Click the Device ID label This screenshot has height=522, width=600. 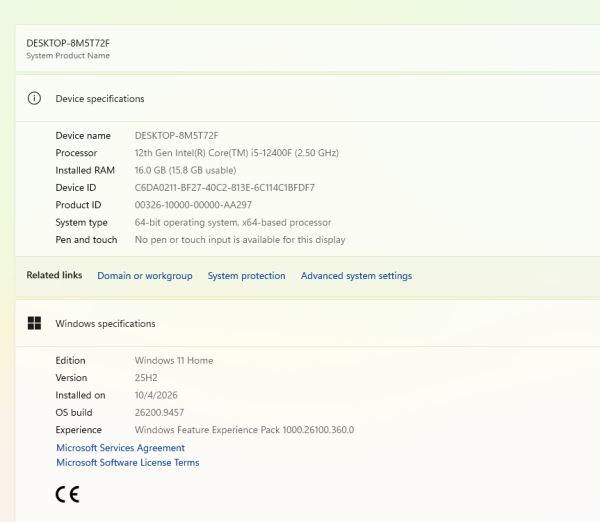pyautogui.click(x=76, y=188)
